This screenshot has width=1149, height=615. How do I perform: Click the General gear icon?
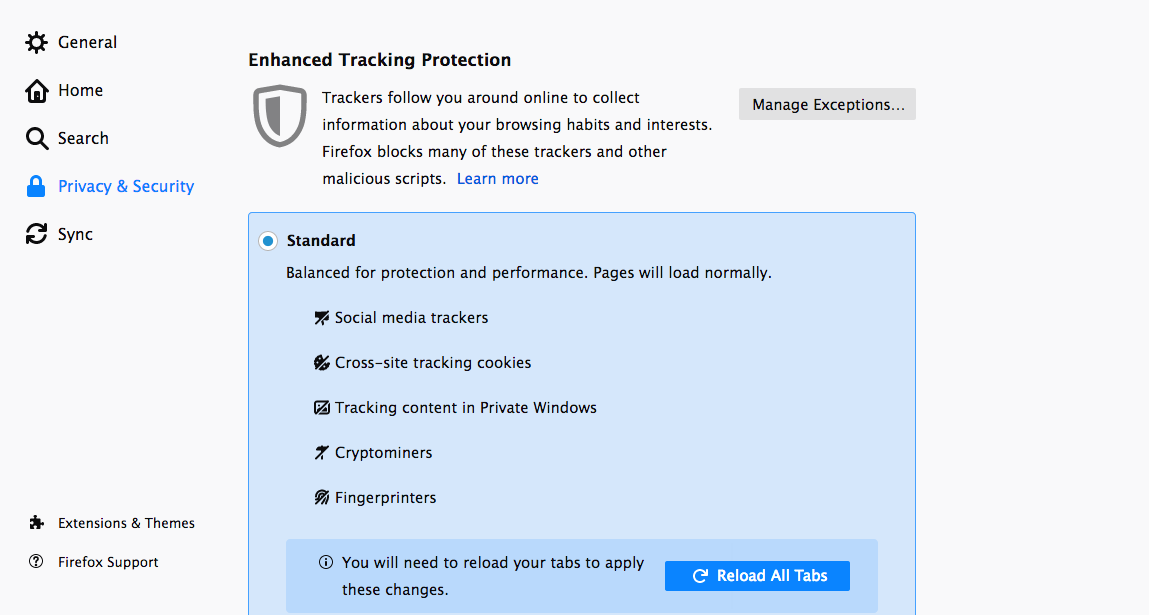(37, 42)
